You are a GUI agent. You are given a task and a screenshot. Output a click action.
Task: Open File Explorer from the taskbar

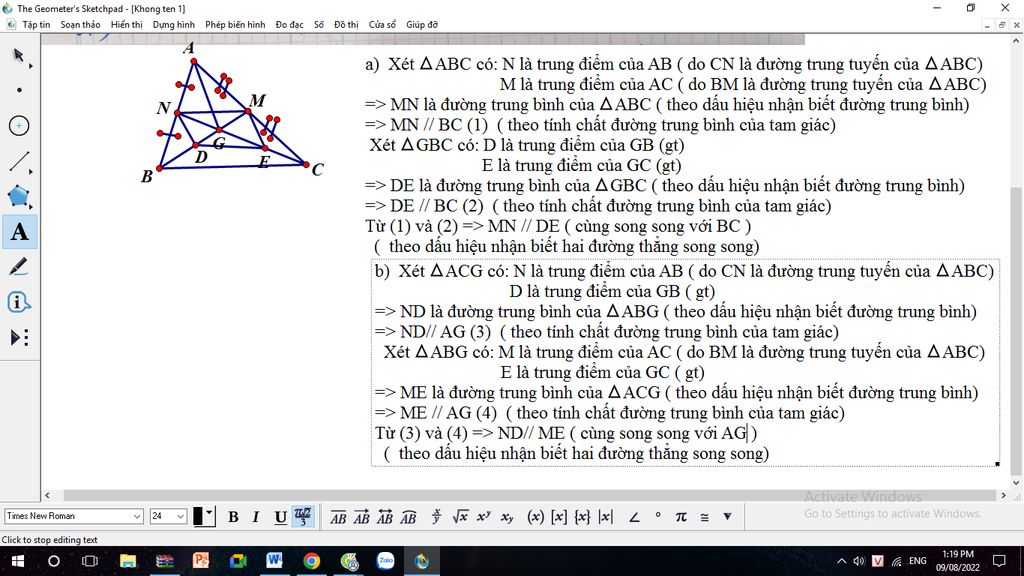pos(128,561)
